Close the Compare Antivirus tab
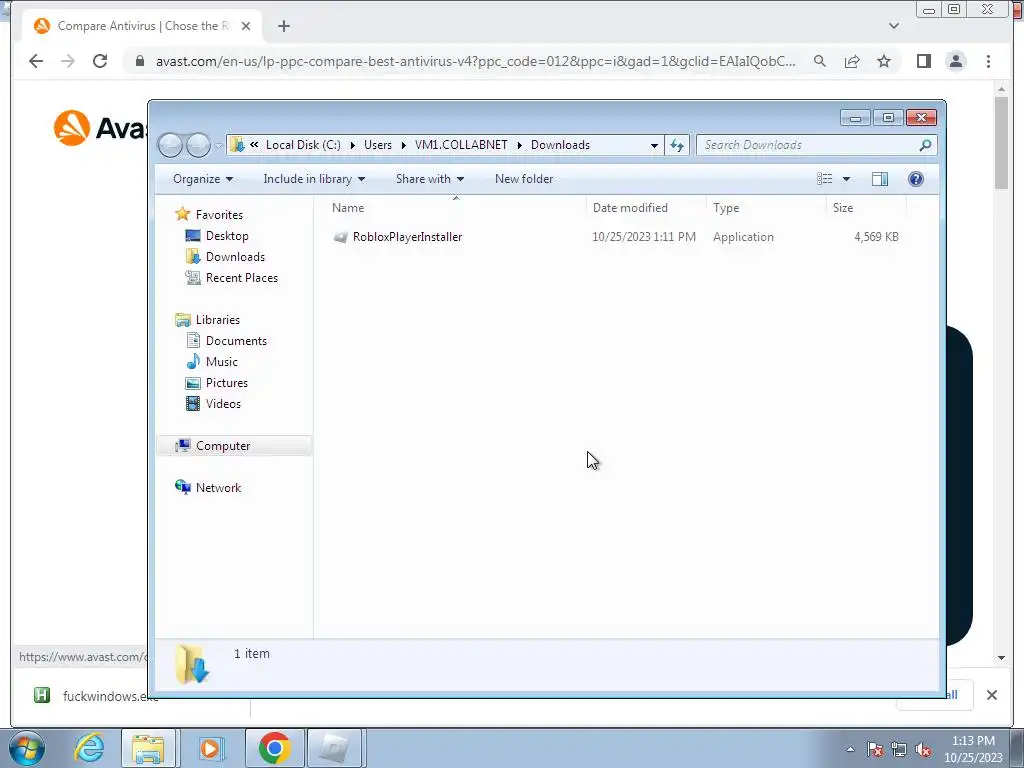The image size is (1024, 768). (246, 26)
